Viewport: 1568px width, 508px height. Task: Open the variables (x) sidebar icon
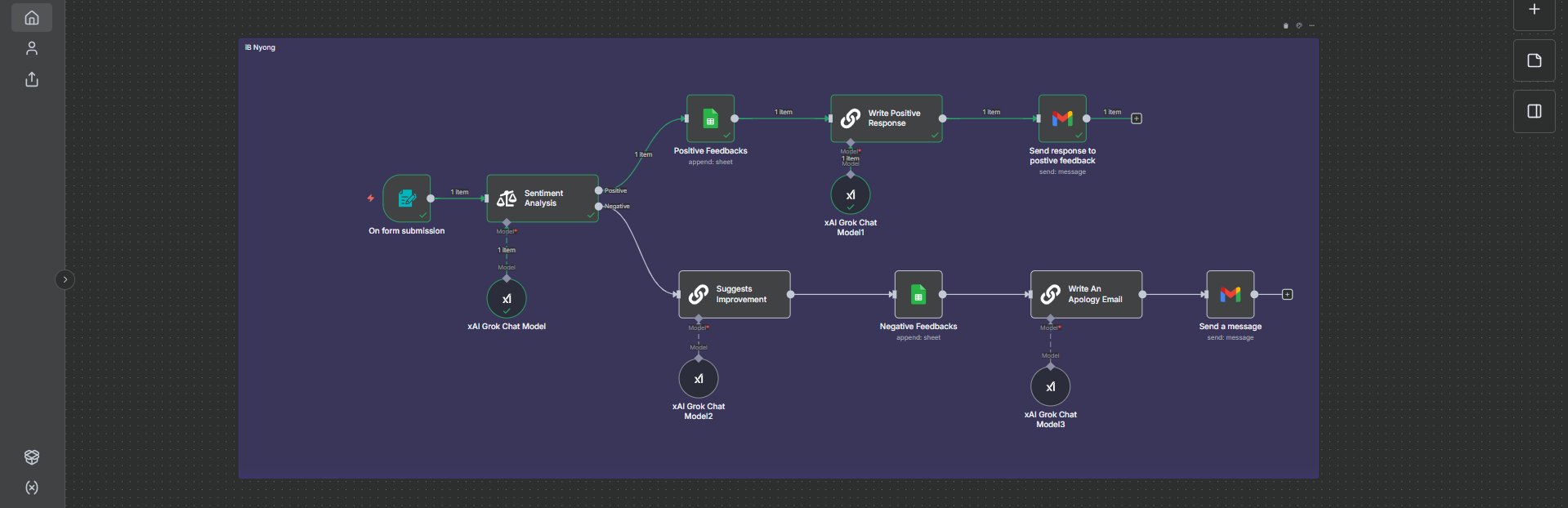coord(32,488)
